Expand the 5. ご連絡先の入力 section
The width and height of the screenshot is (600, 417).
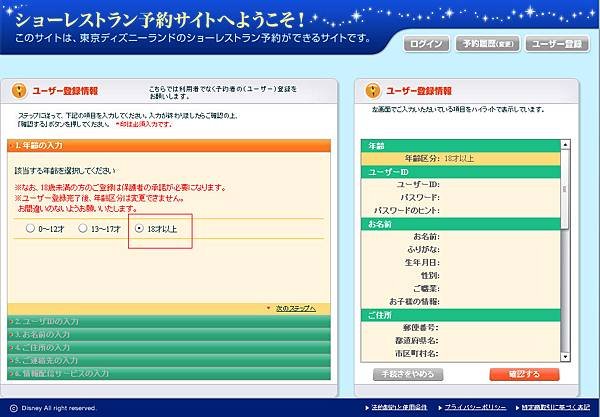169,360
